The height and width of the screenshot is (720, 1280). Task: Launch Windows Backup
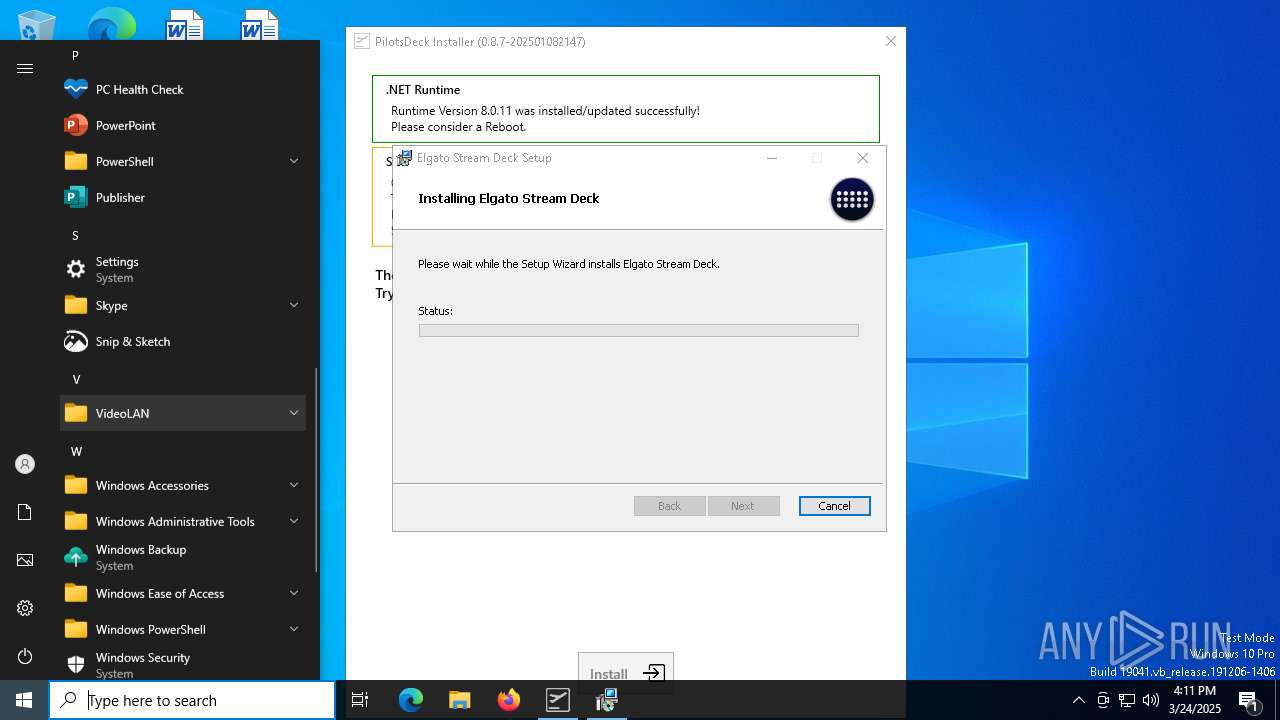pos(183,557)
